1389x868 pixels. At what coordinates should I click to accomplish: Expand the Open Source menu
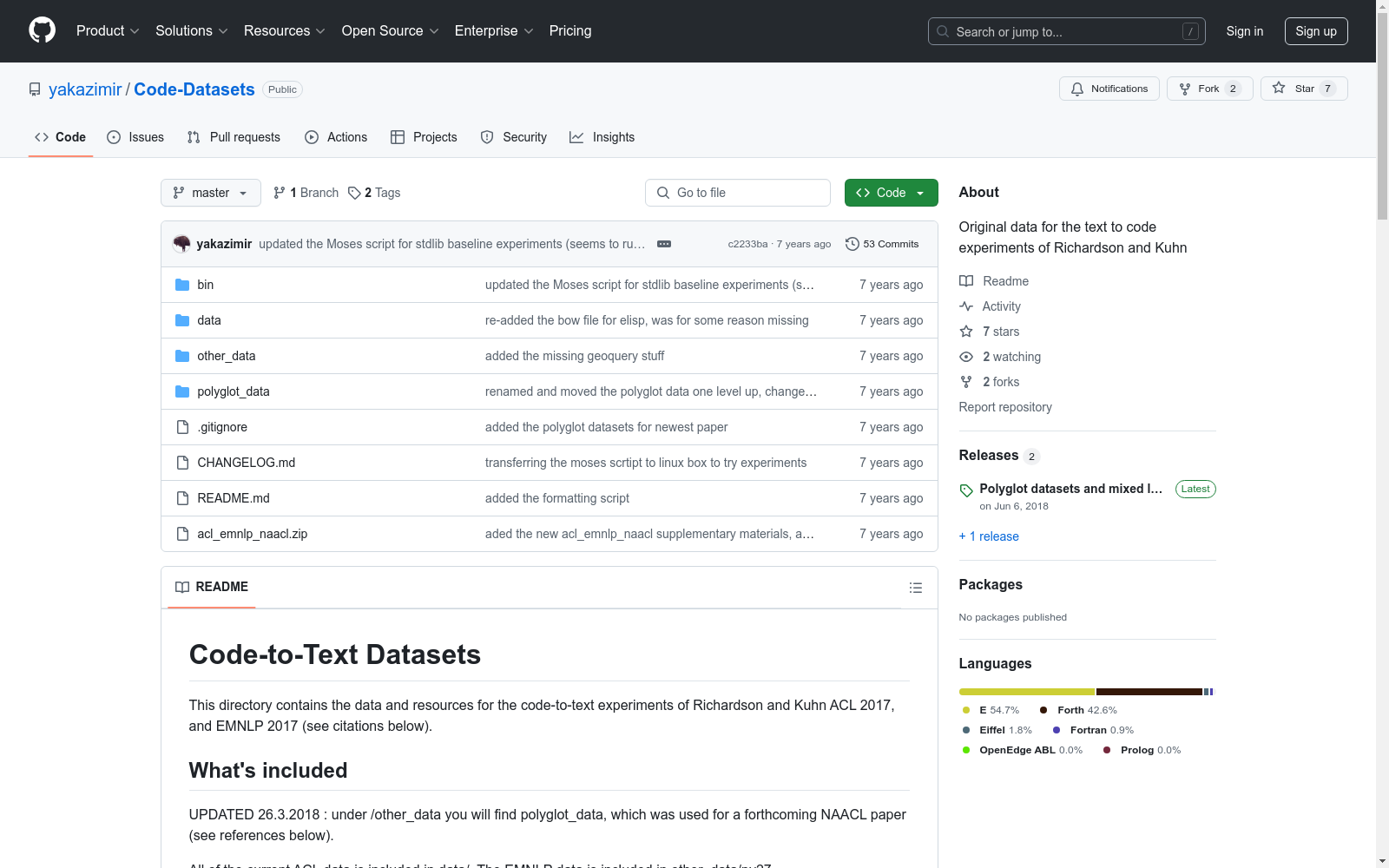(391, 31)
